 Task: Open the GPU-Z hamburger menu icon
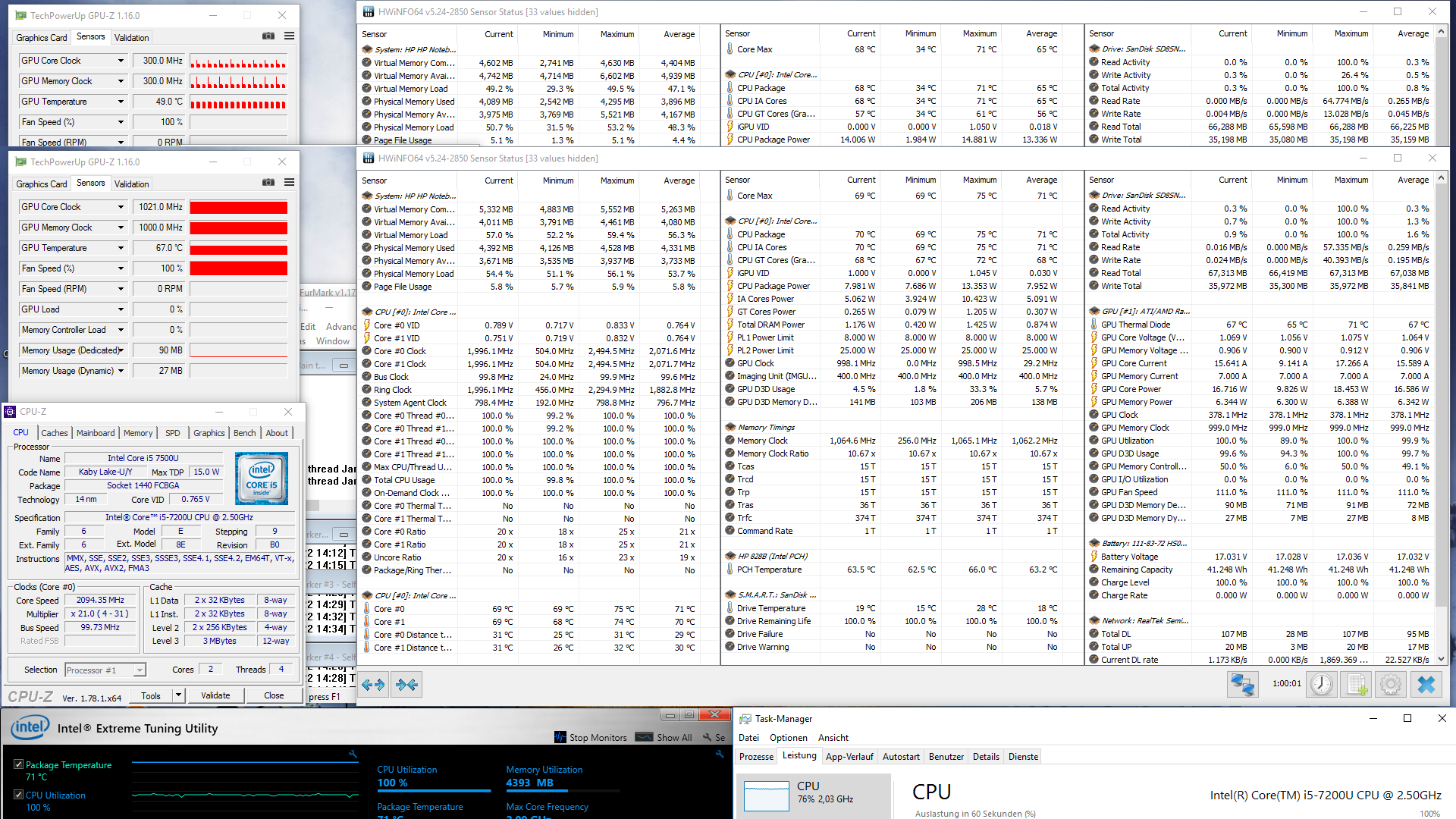point(289,182)
